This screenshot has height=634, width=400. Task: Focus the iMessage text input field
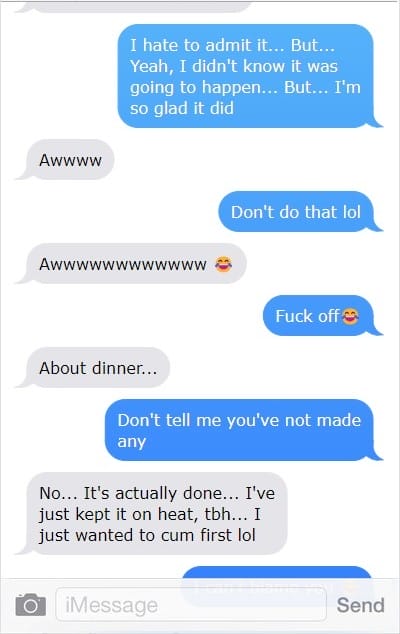(191, 604)
